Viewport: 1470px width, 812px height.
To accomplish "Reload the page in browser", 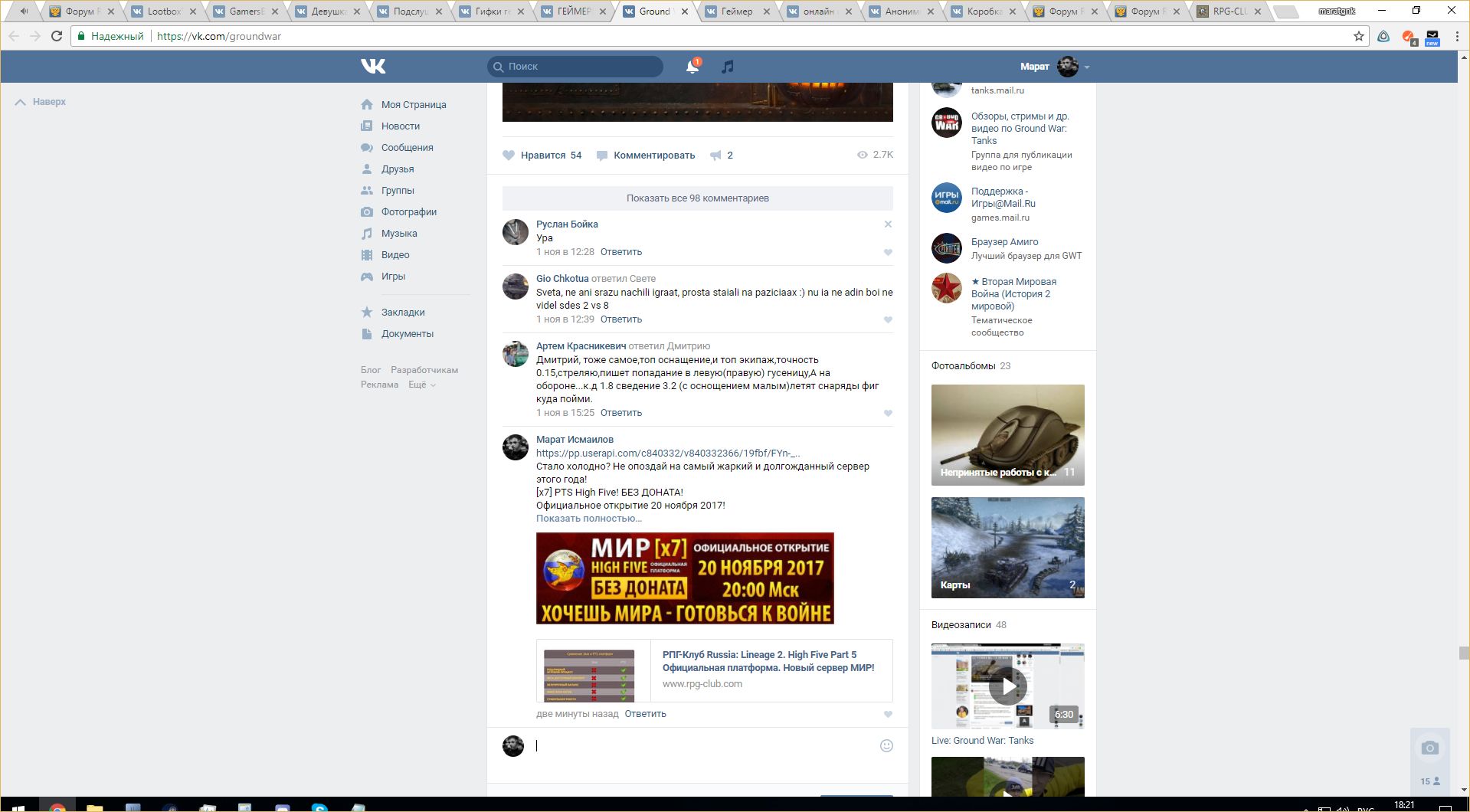I will [57, 36].
